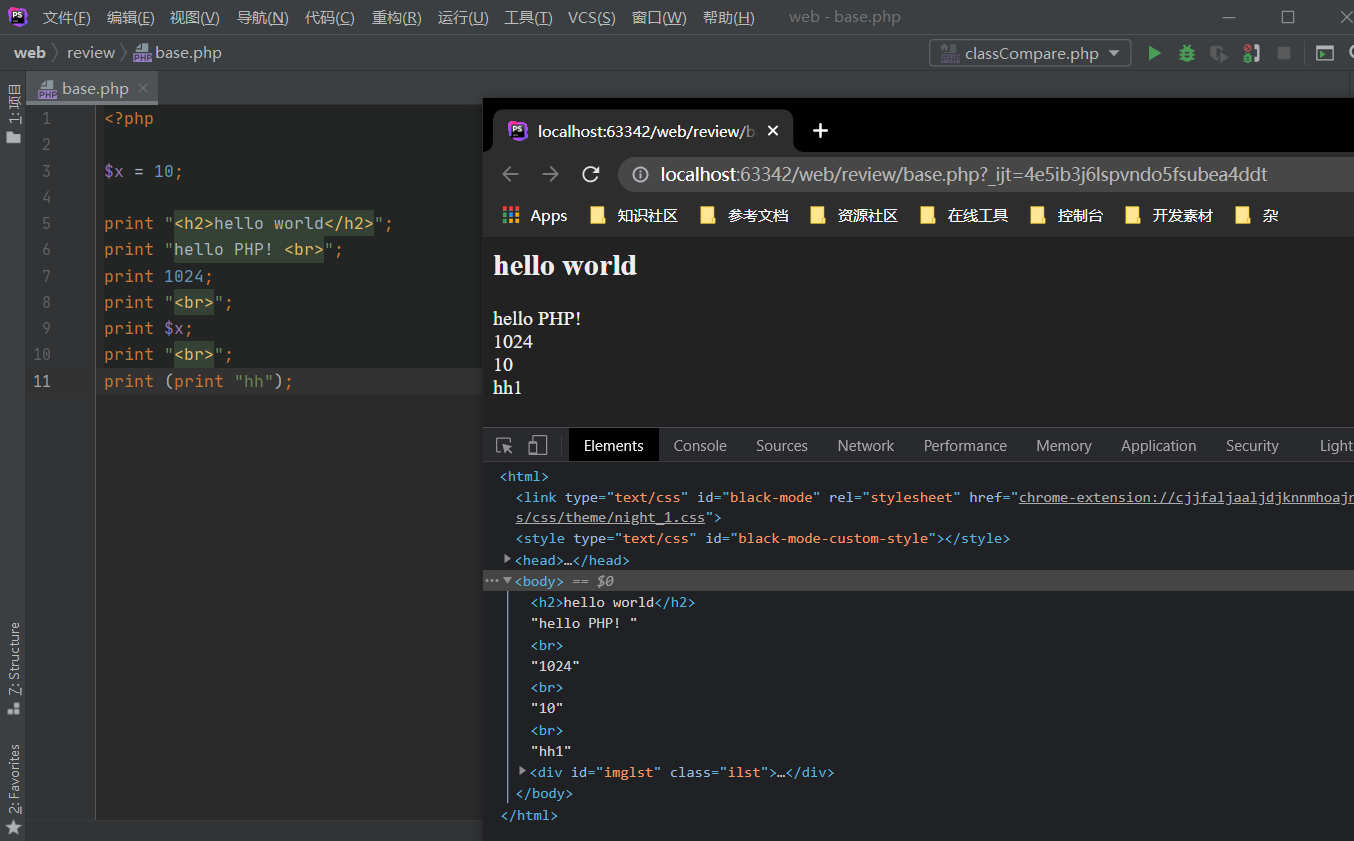Open the 编辑(E) menu
The width and height of the screenshot is (1354, 841).
pyautogui.click(x=131, y=18)
